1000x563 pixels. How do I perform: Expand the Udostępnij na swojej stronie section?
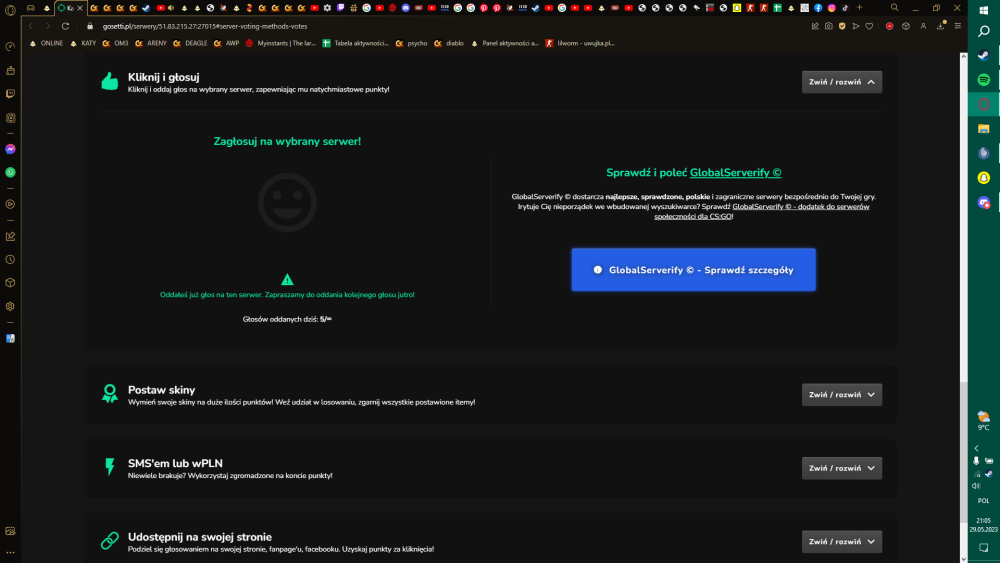[842, 541]
